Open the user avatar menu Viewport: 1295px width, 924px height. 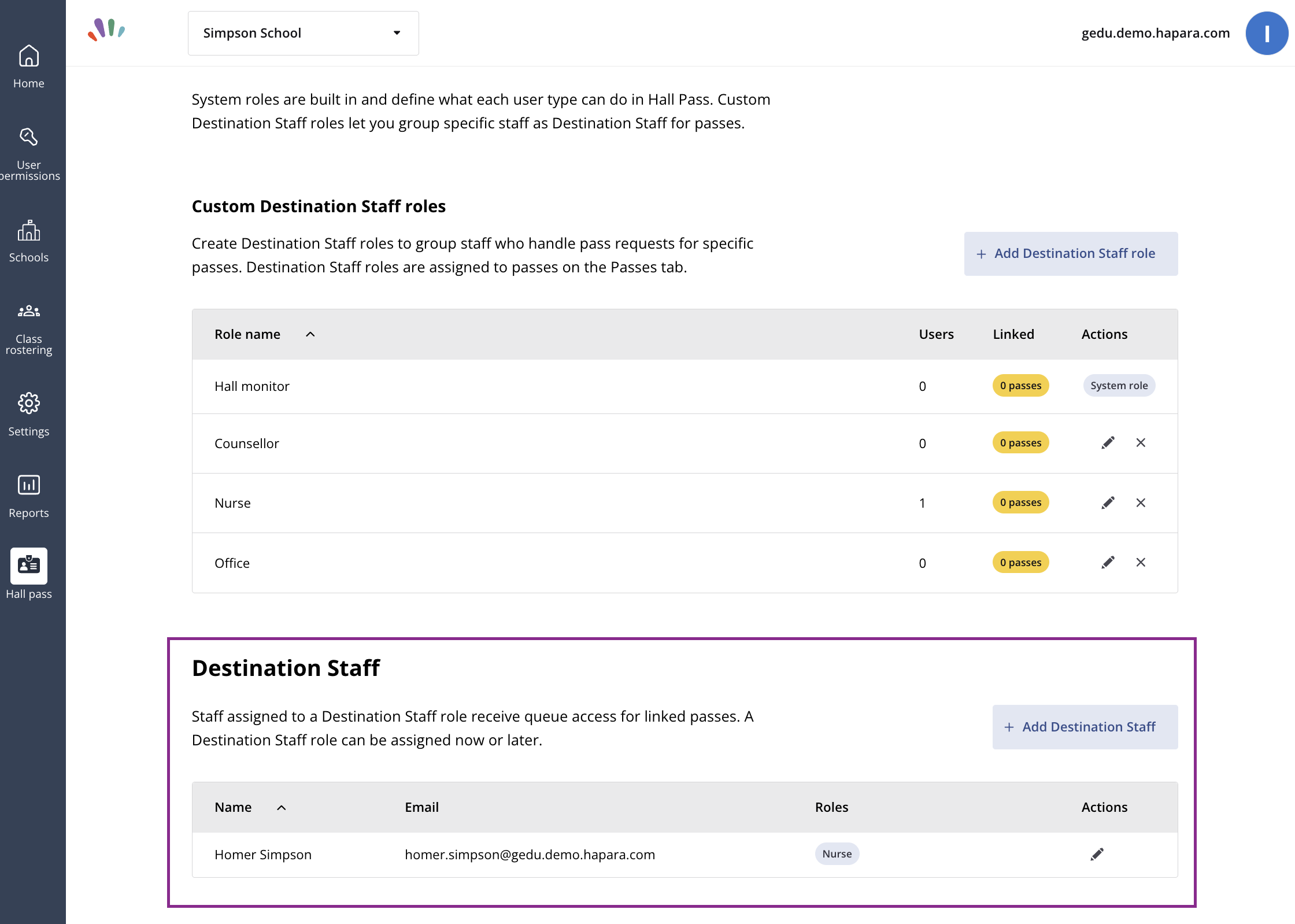point(1266,33)
